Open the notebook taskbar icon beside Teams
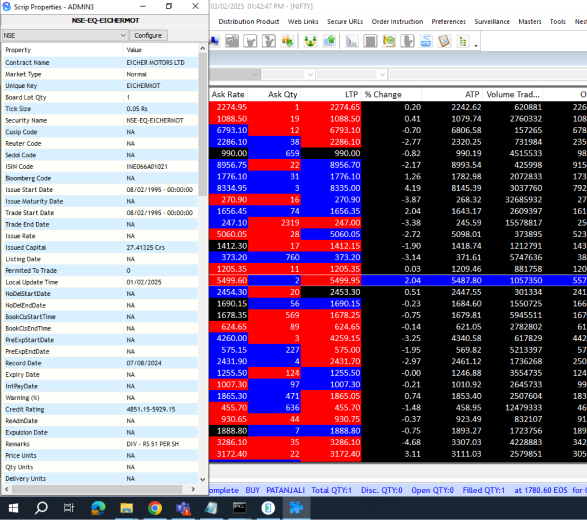 click(211, 508)
